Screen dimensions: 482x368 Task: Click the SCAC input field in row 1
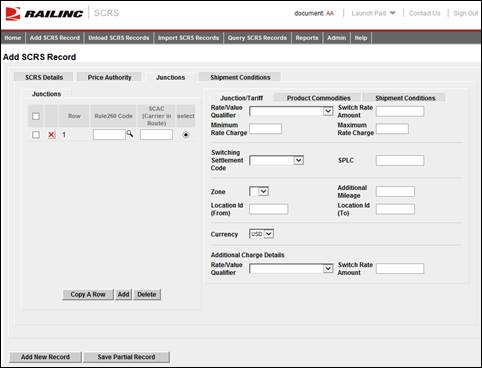point(156,135)
